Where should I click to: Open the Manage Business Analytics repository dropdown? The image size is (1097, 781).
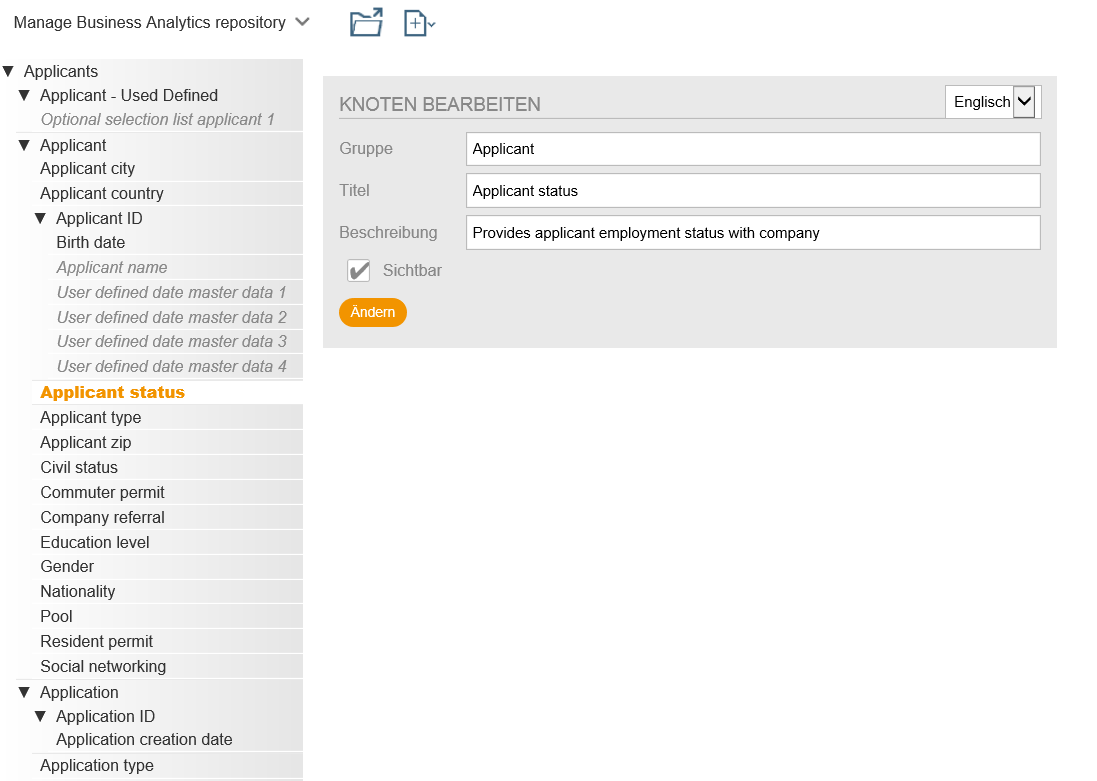coord(161,23)
